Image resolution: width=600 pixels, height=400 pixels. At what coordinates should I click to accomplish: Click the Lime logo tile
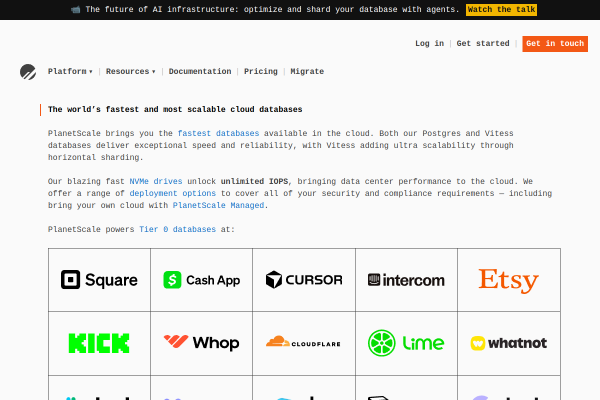pos(406,343)
